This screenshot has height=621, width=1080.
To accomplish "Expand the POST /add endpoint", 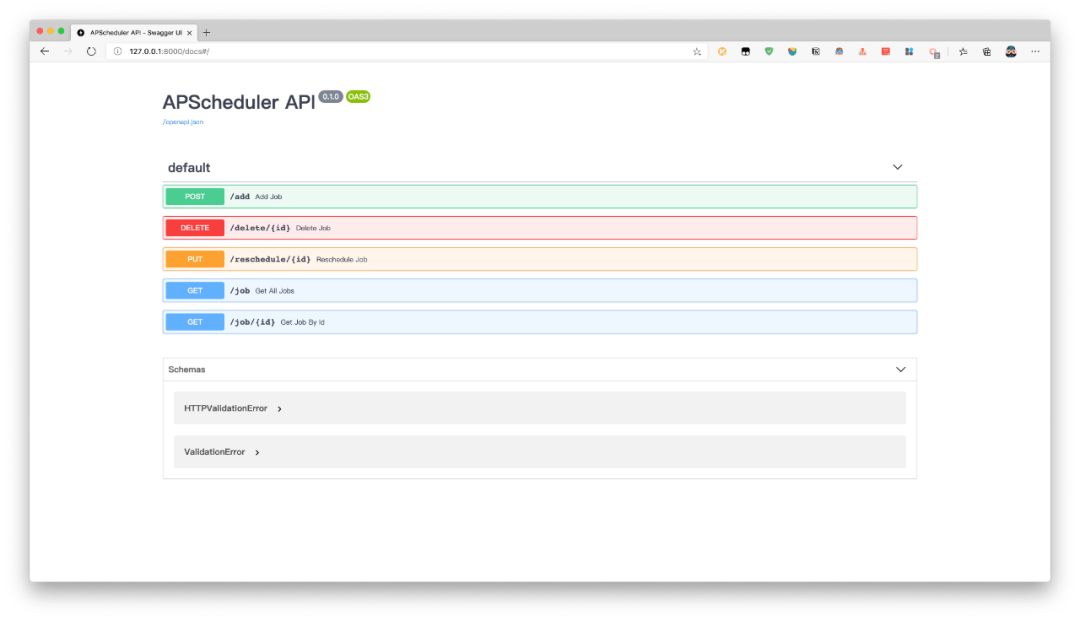I will (x=540, y=197).
